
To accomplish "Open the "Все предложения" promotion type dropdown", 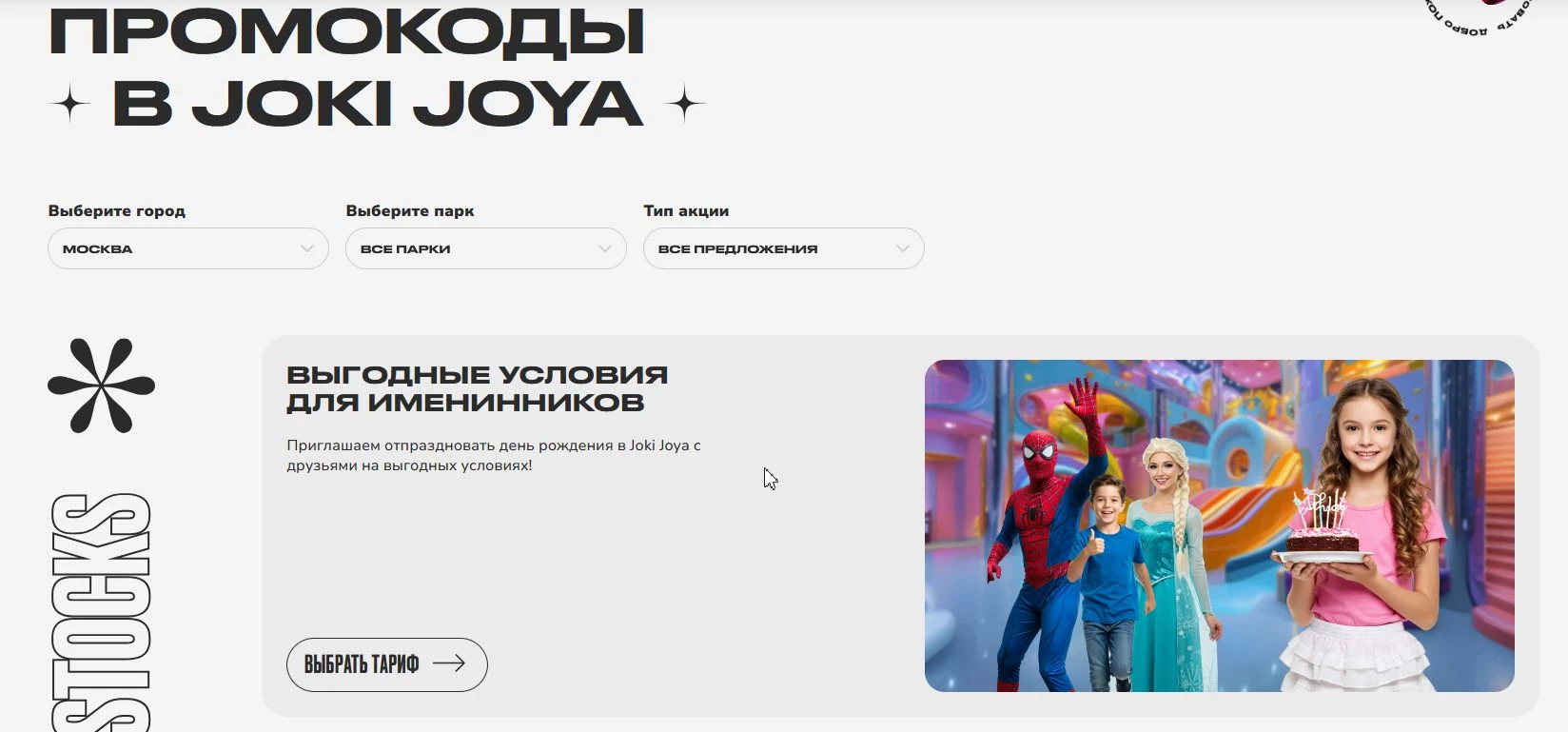I will click(x=783, y=248).
